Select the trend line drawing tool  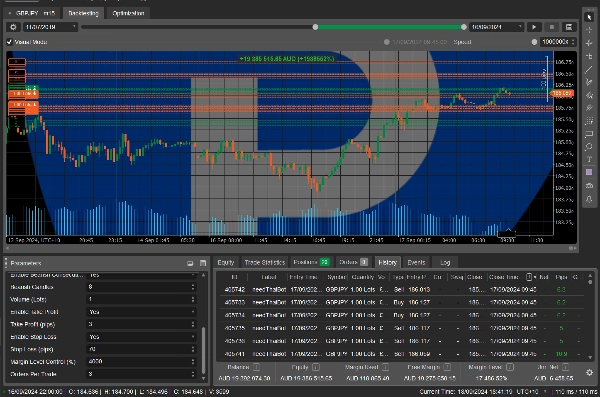click(x=589, y=69)
